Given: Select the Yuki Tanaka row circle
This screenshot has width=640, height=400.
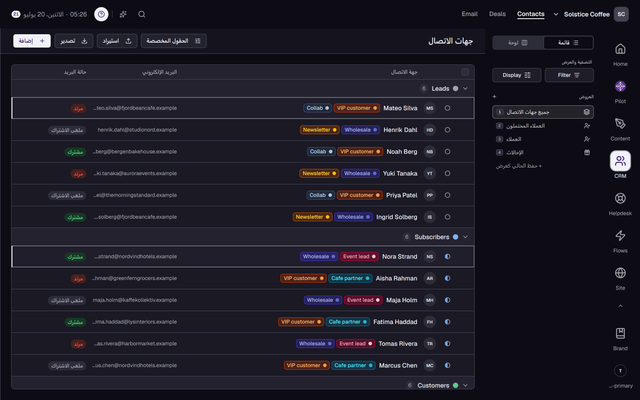Looking at the screenshot, I should point(447,173).
